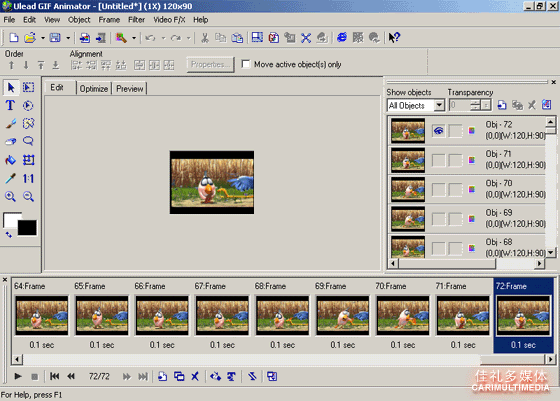Select the 64:Frame thumbnail
The image size is (560, 401).
[x=41, y=315]
